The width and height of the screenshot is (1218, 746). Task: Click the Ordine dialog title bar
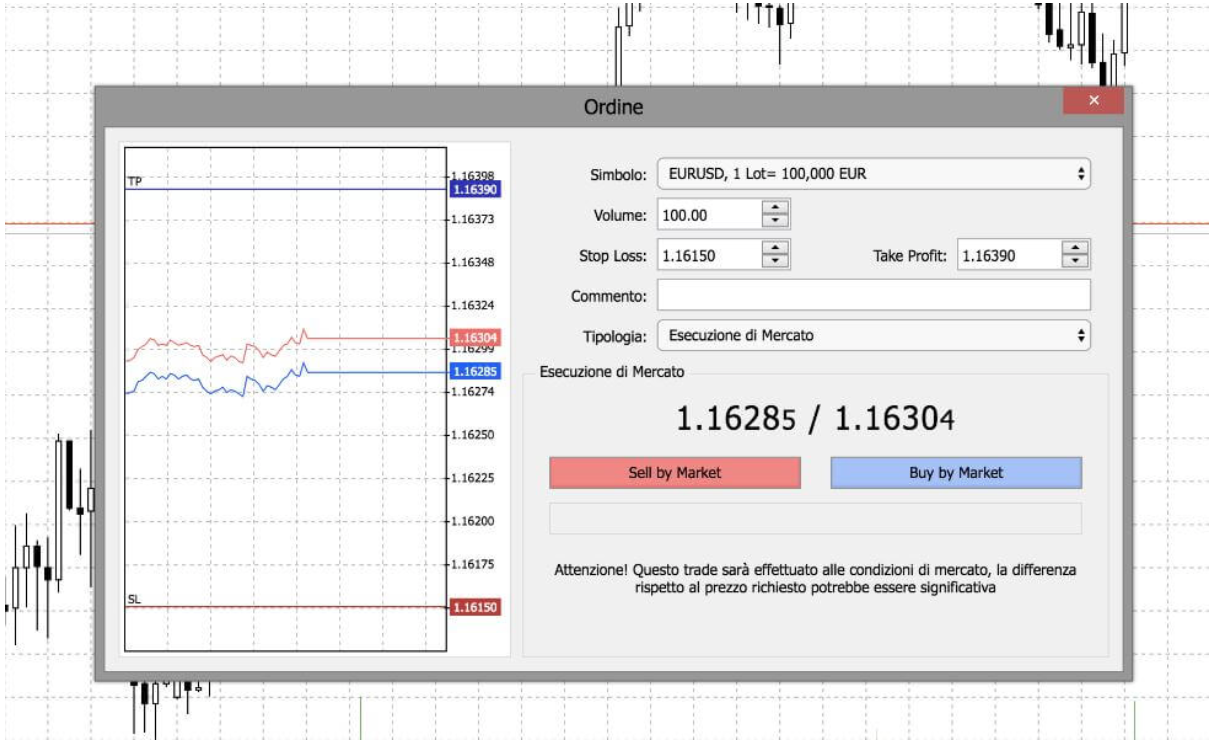click(x=612, y=107)
